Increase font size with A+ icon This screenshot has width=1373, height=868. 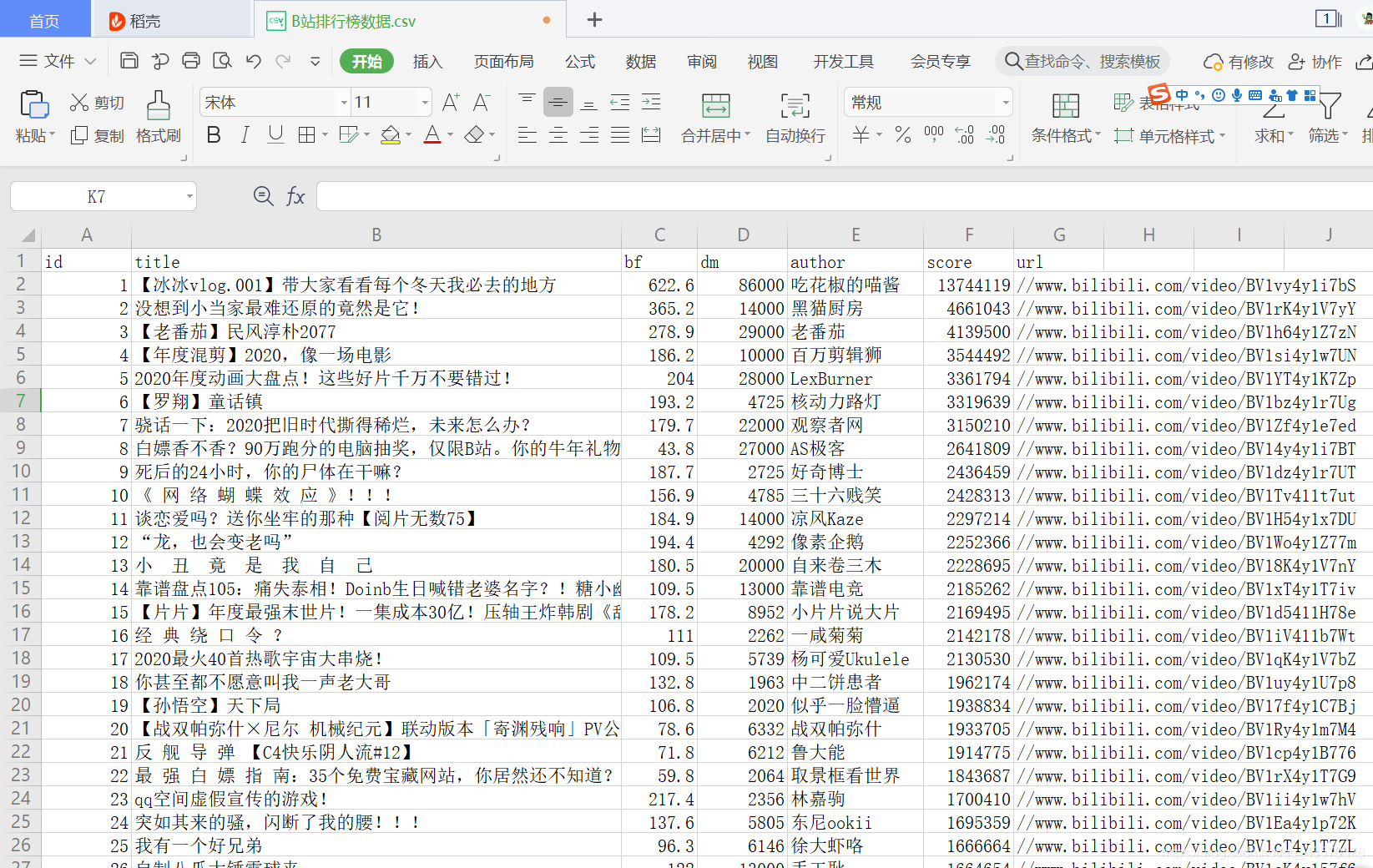point(451,103)
